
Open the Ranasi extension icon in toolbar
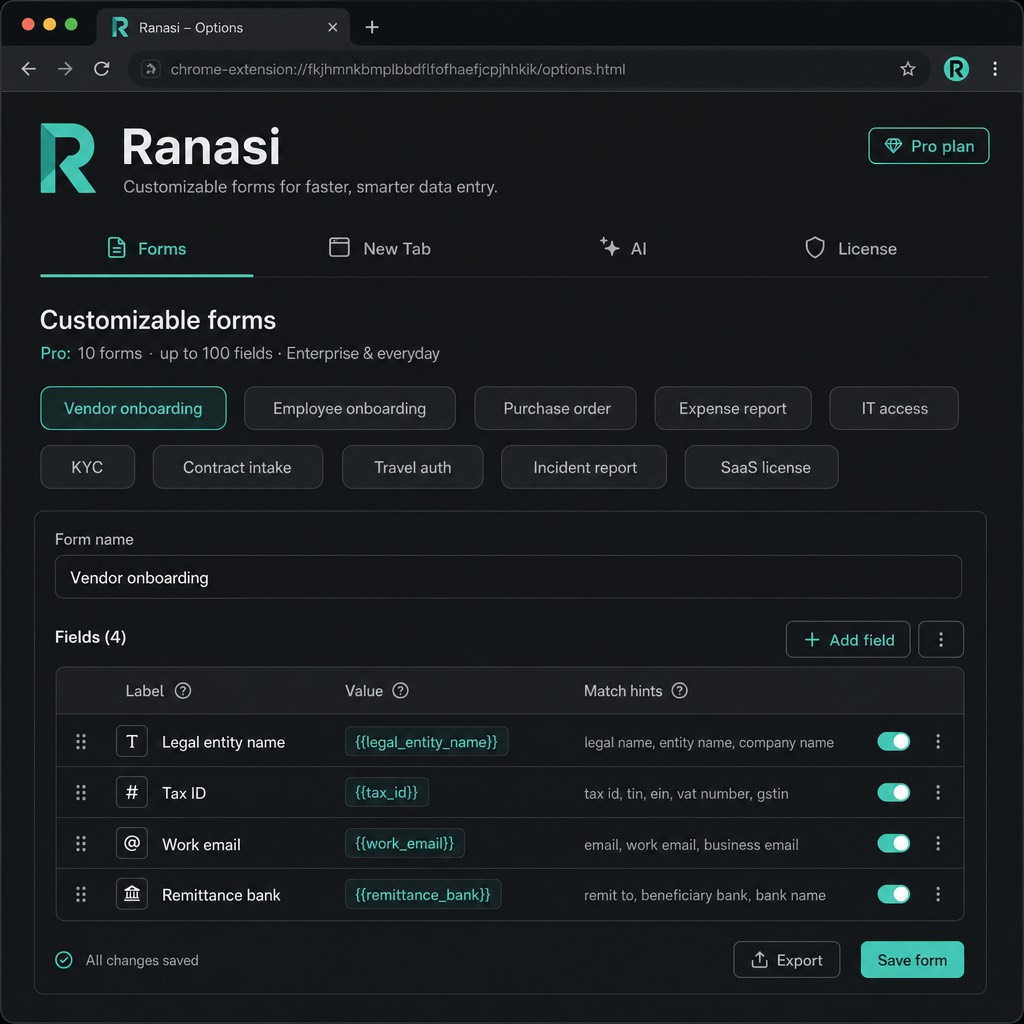955,69
